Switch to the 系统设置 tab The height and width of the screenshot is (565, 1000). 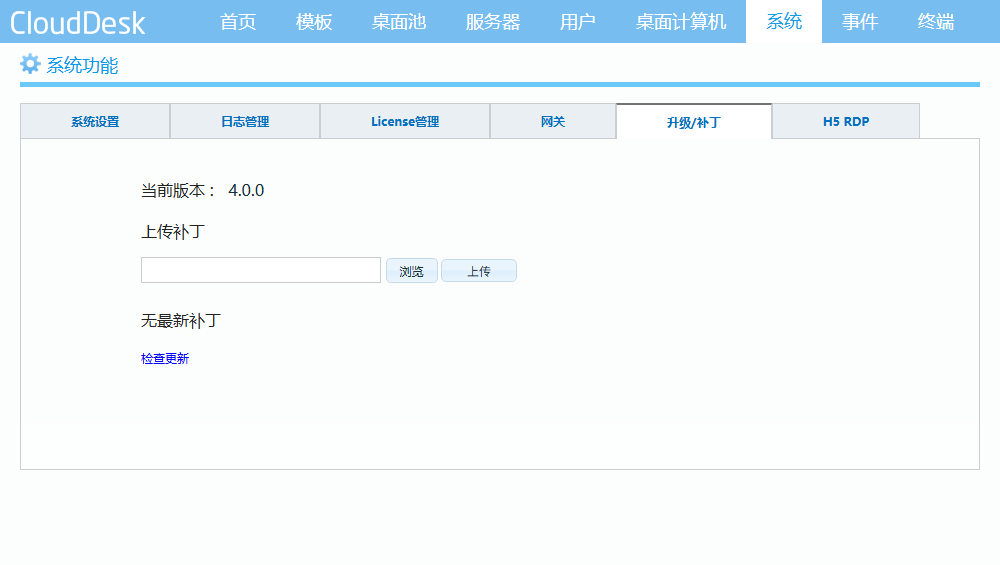(95, 121)
